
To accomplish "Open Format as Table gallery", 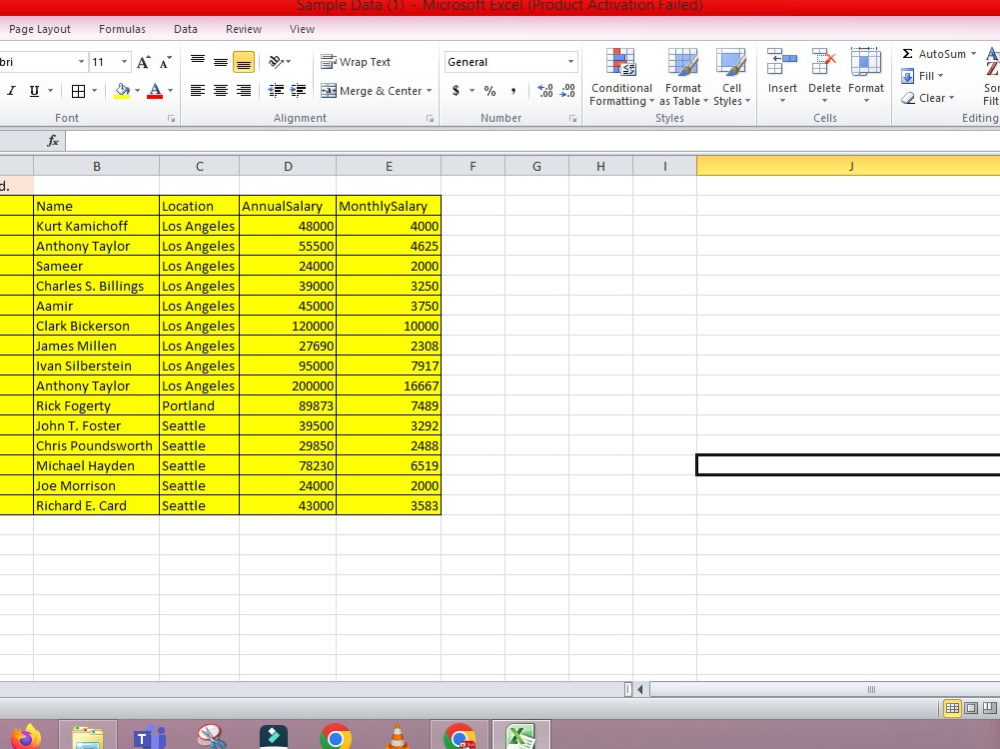I will (683, 77).
